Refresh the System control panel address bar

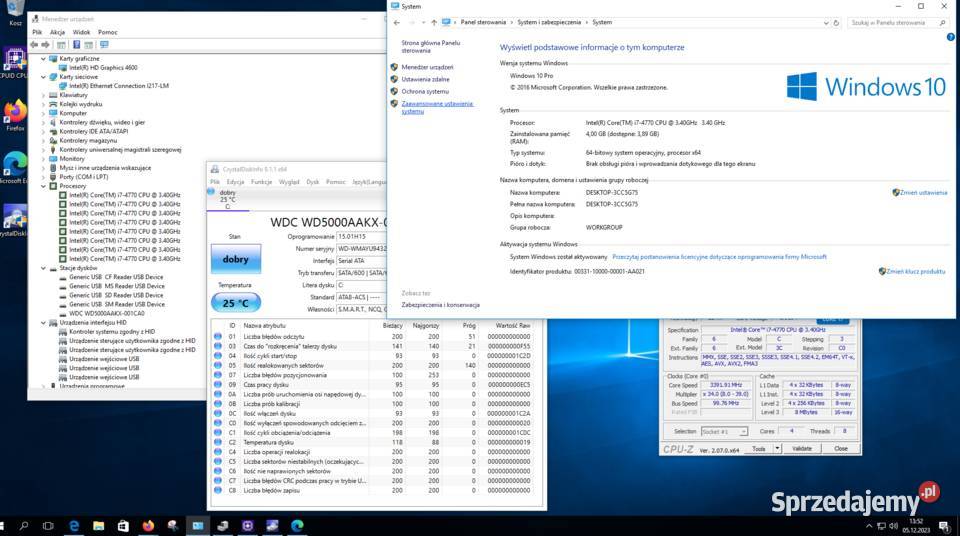tap(836, 23)
